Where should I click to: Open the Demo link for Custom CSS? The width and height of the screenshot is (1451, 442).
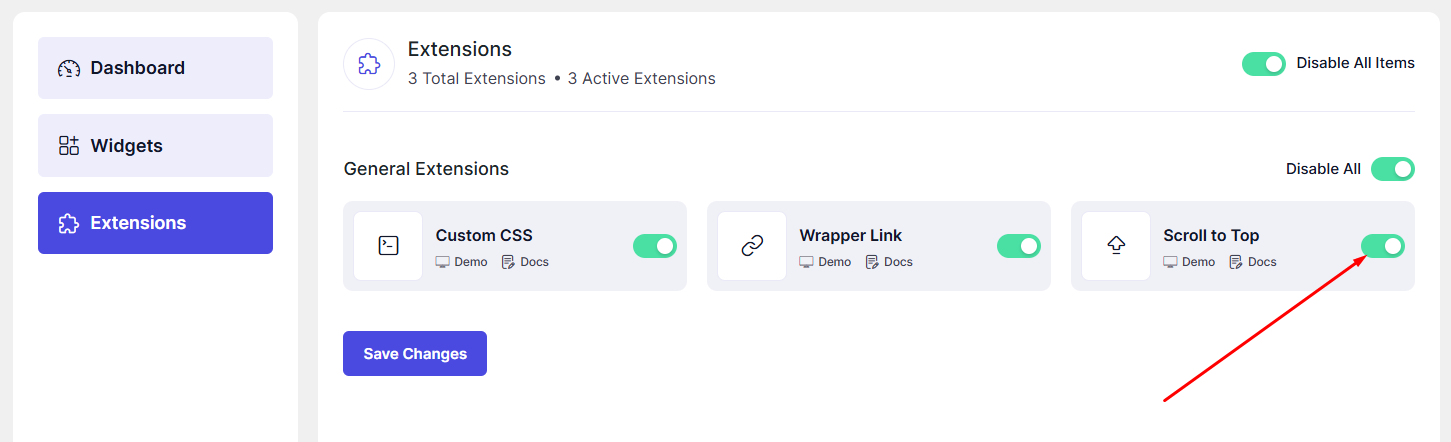click(462, 262)
